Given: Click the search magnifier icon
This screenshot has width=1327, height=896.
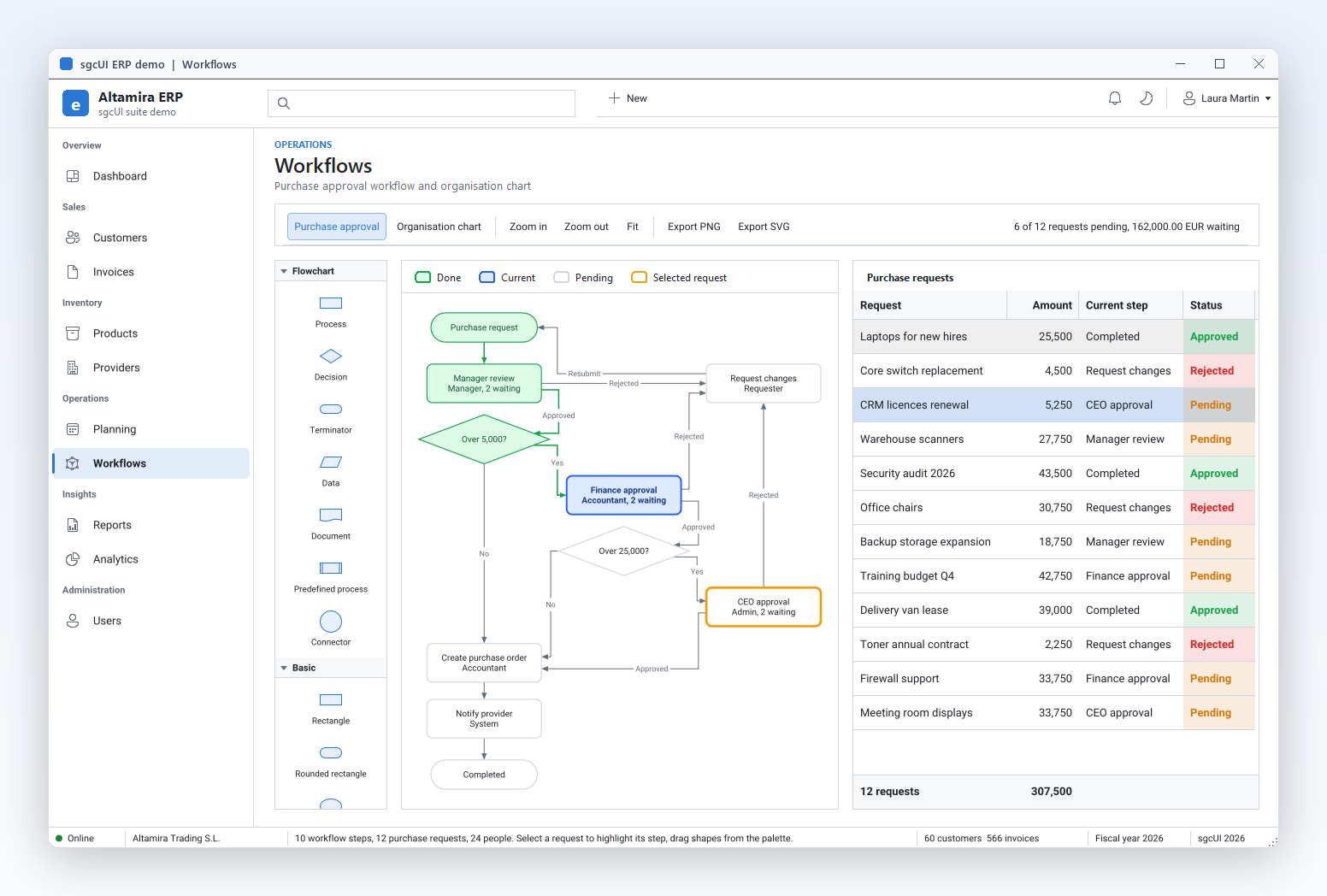Looking at the screenshot, I should click(x=284, y=103).
